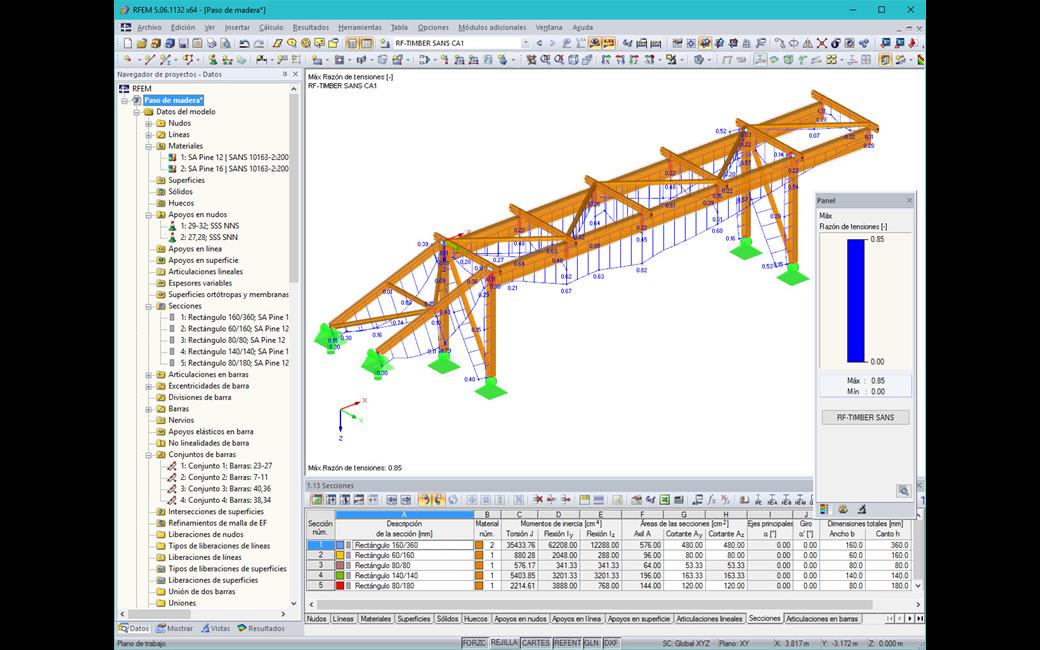
Task: Click the Print icon in toolbar
Action: 212,43
